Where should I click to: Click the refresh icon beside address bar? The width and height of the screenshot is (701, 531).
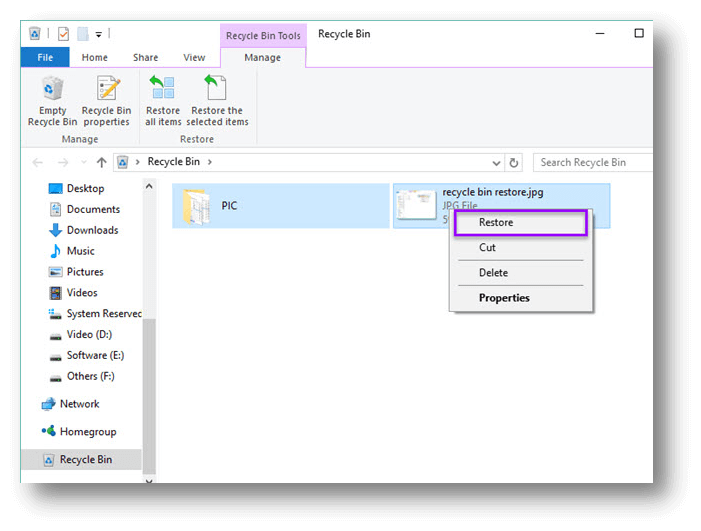[514, 162]
